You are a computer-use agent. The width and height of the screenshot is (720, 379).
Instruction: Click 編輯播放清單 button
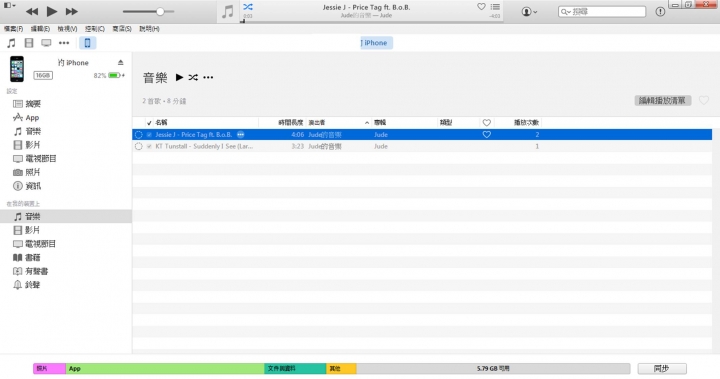click(x=663, y=101)
